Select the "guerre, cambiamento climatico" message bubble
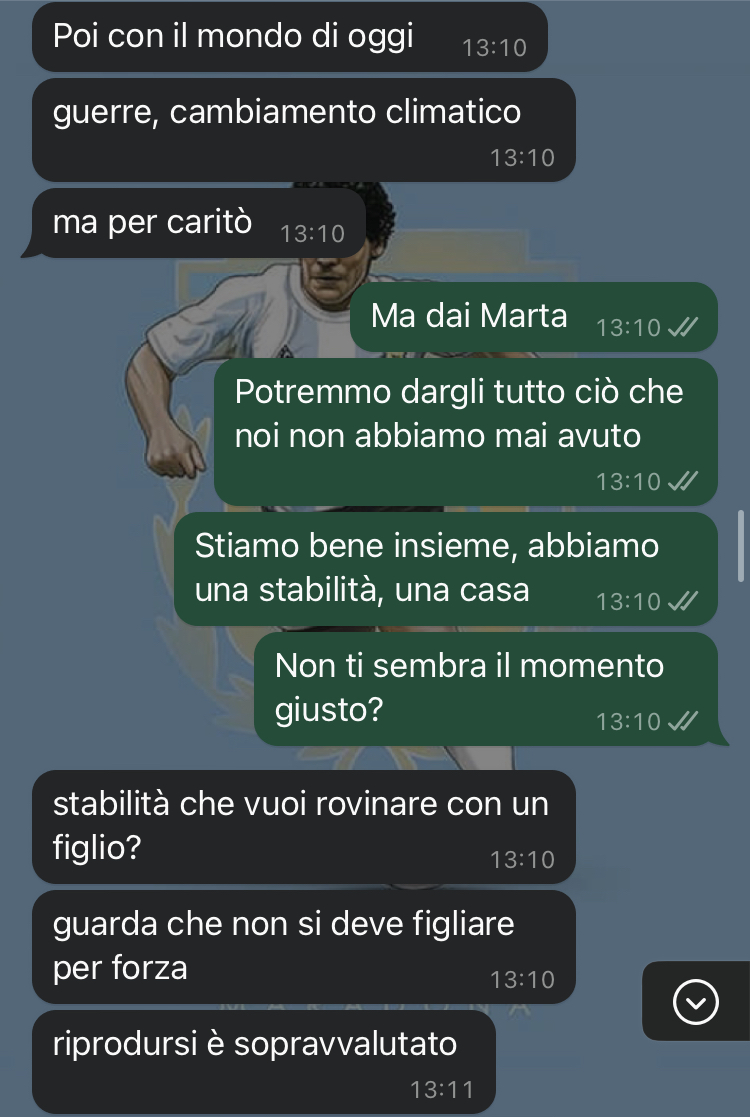The image size is (750, 1117). [303, 130]
